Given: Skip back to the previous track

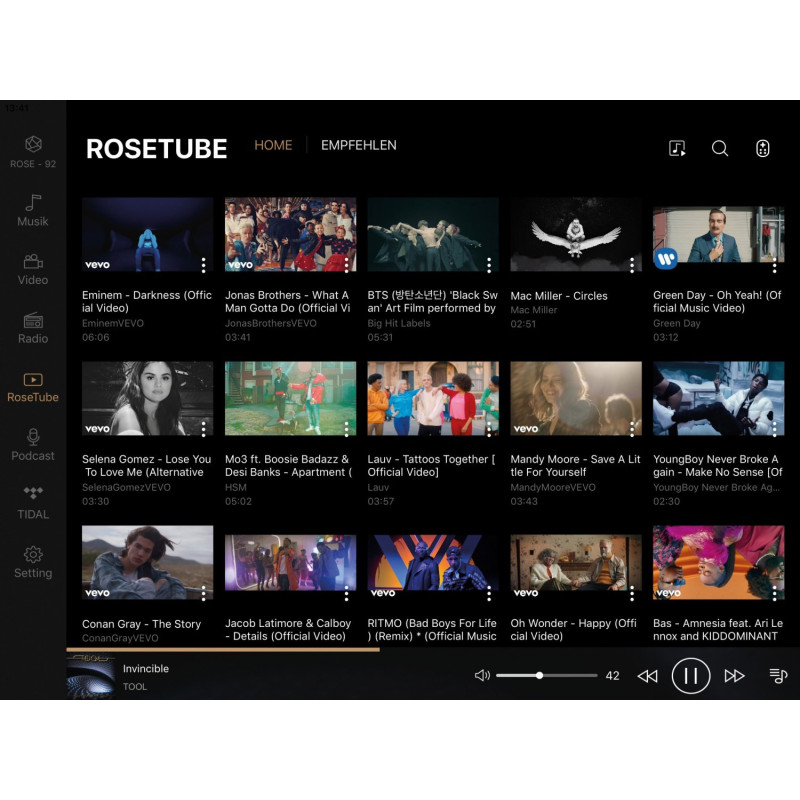Looking at the screenshot, I should point(648,676).
